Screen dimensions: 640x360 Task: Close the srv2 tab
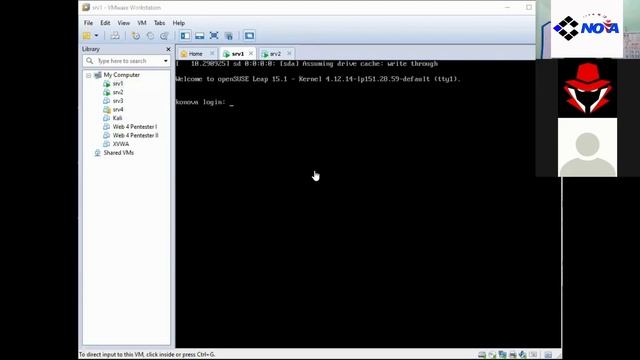click(x=289, y=53)
